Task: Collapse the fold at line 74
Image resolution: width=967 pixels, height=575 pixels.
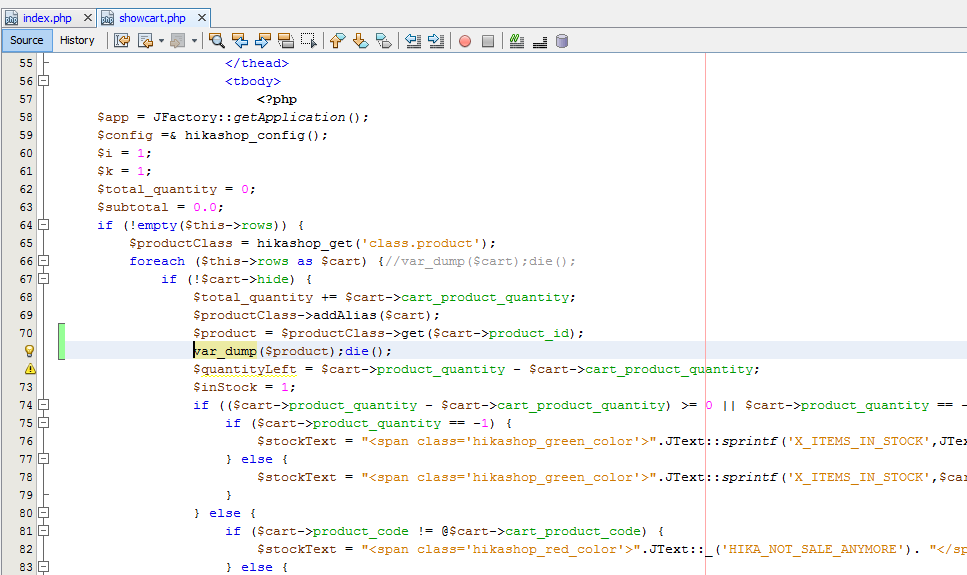Action: [44, 405]
